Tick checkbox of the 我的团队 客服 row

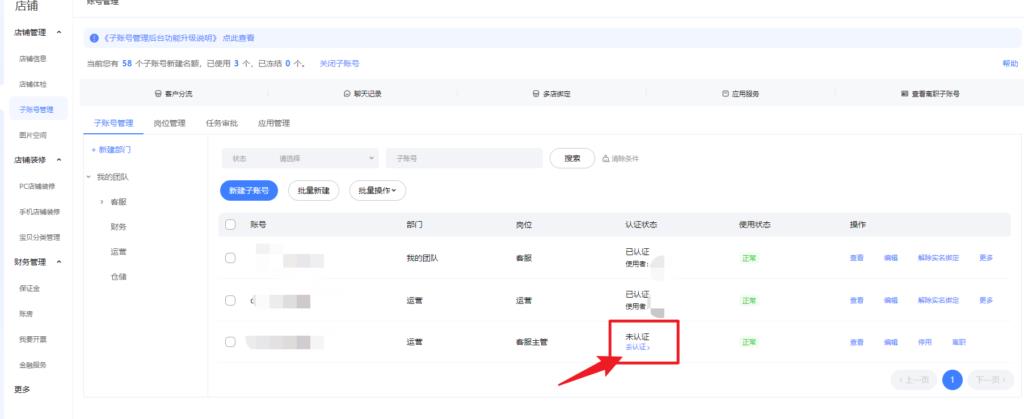coord(230,258)
